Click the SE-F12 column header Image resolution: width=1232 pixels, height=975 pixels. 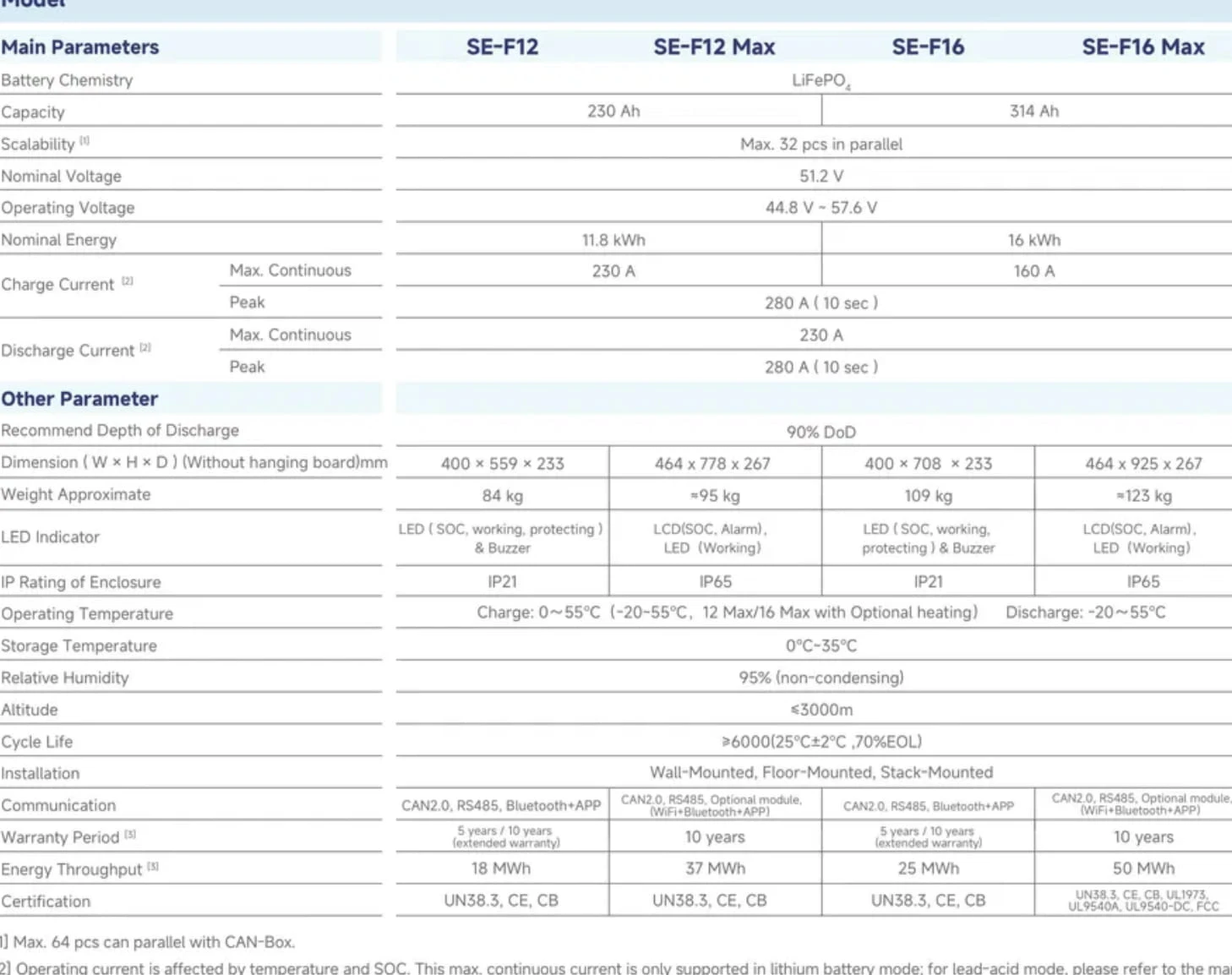(502, 47)
